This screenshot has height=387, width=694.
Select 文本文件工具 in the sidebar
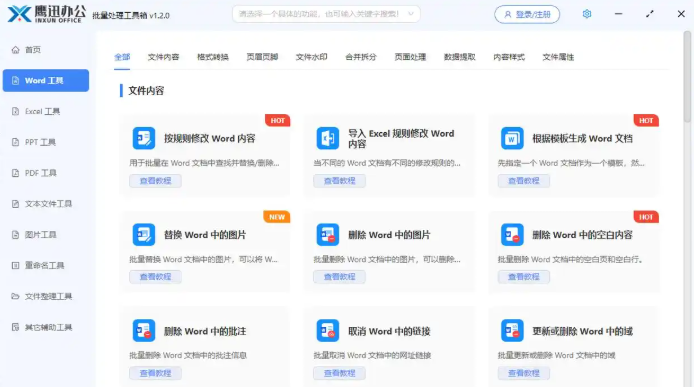click(46, 204)
